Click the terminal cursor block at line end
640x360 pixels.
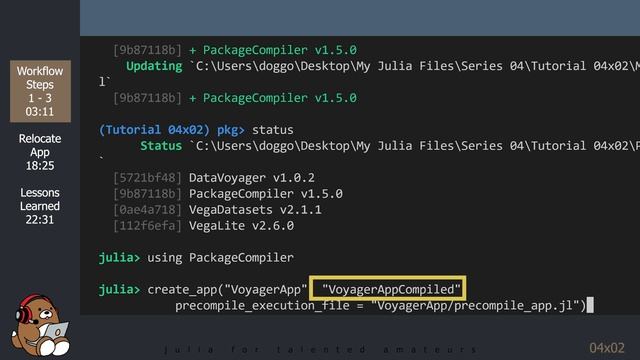590,305
